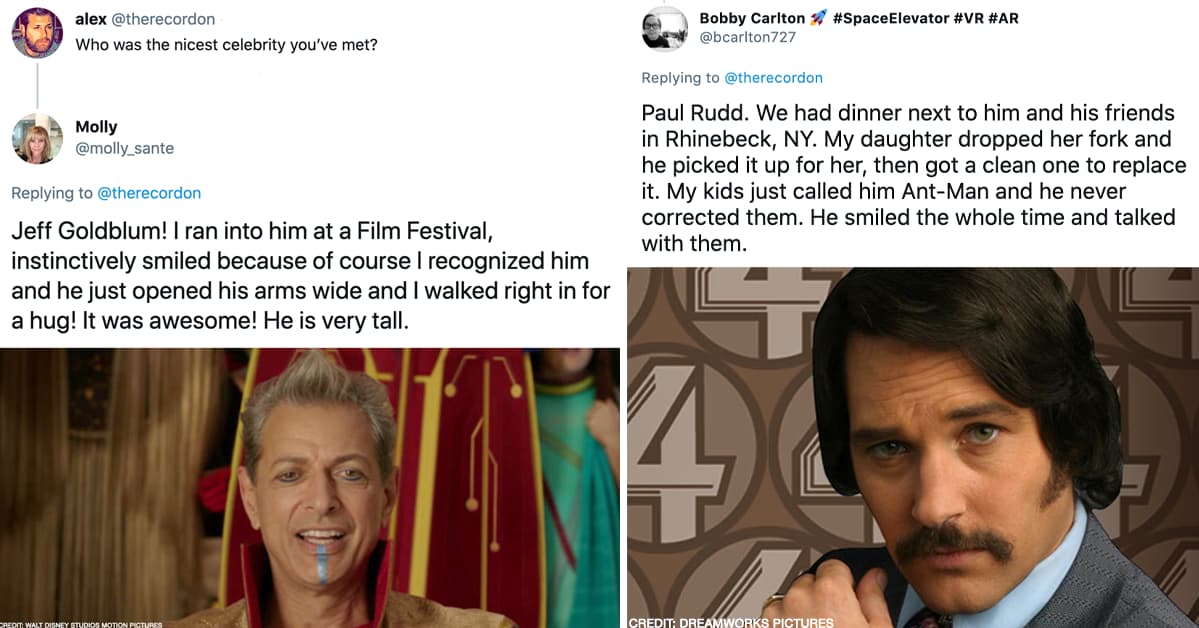Click the Walt Disney Studios credit caption
Screen dimensions: 1199x628
click(x=80, y=622)
